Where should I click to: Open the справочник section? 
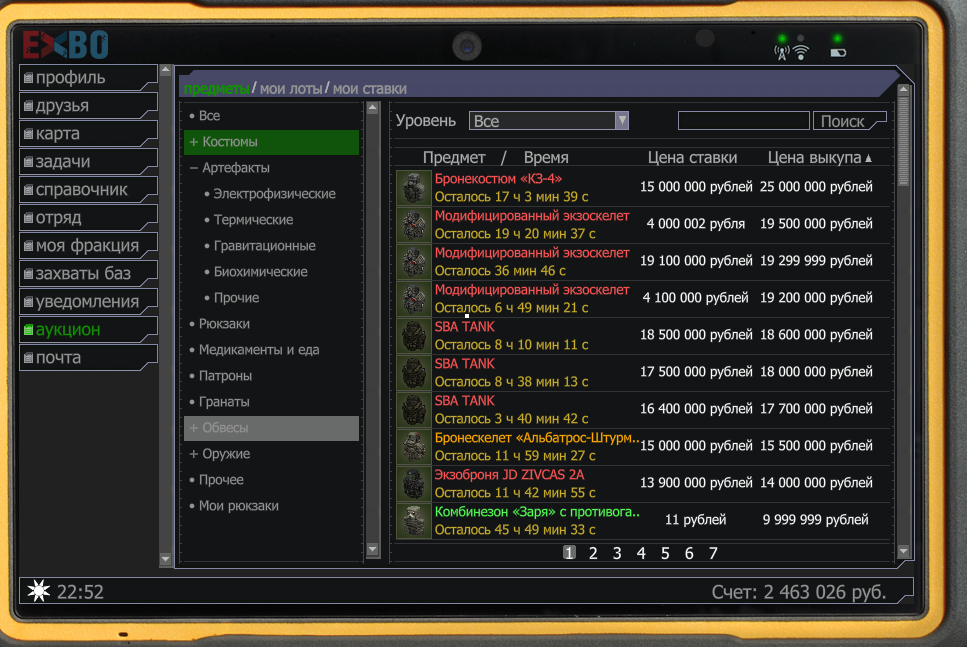[x=88, y=189]
